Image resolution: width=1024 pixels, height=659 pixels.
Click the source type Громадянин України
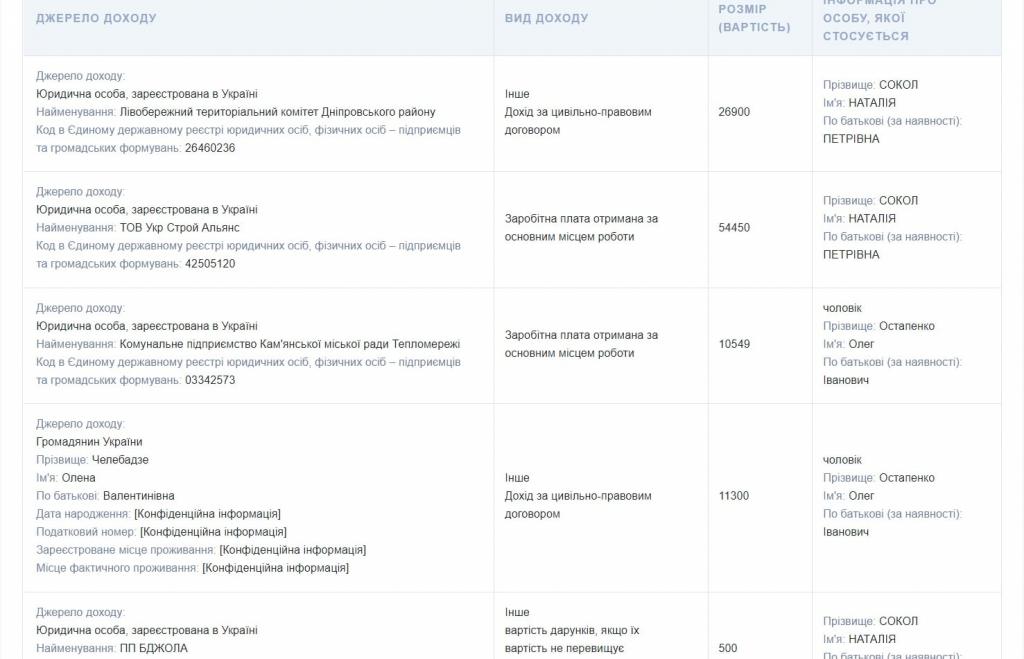89,442
